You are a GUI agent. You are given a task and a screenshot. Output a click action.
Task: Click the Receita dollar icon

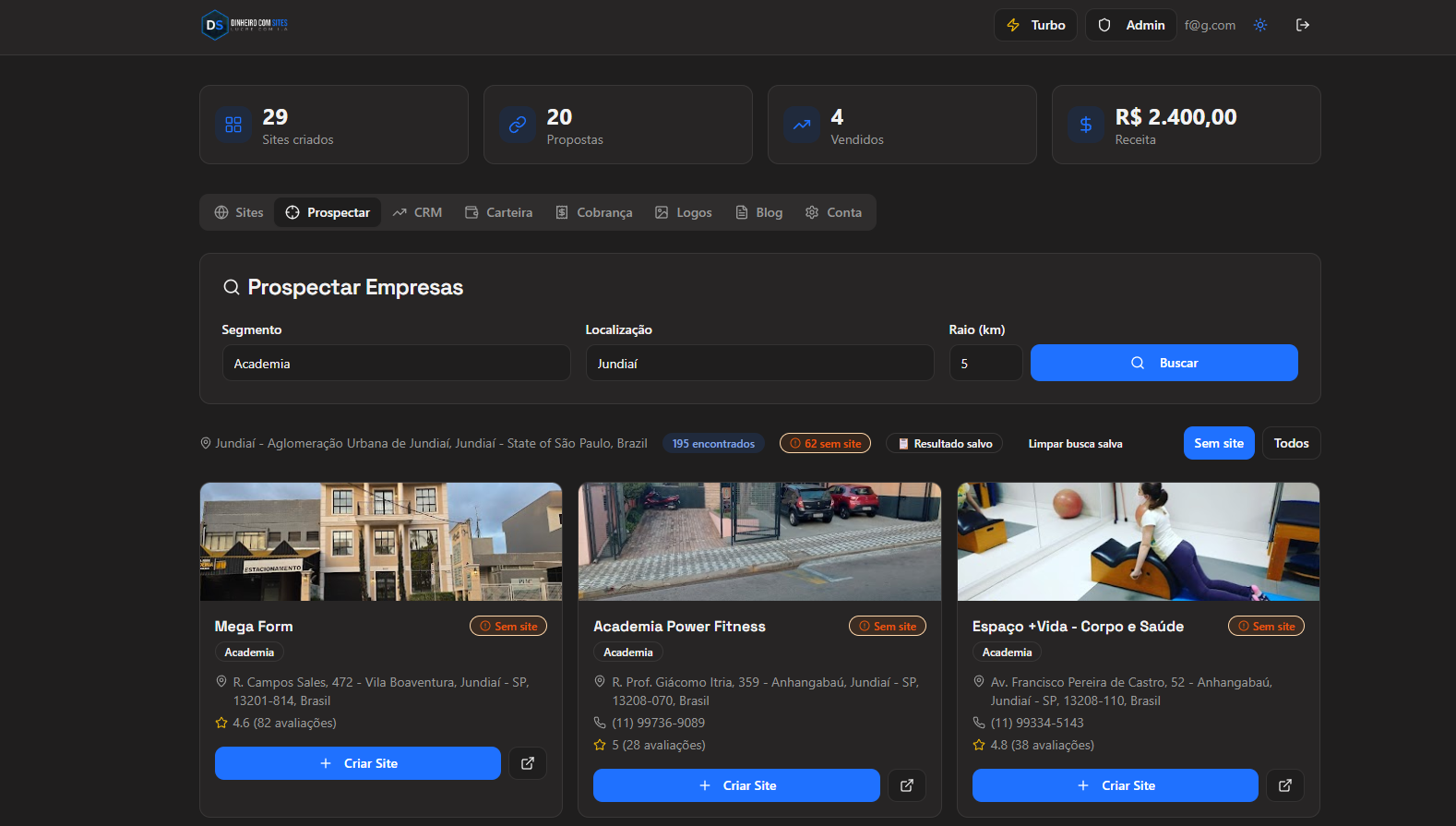point(1086,125)
